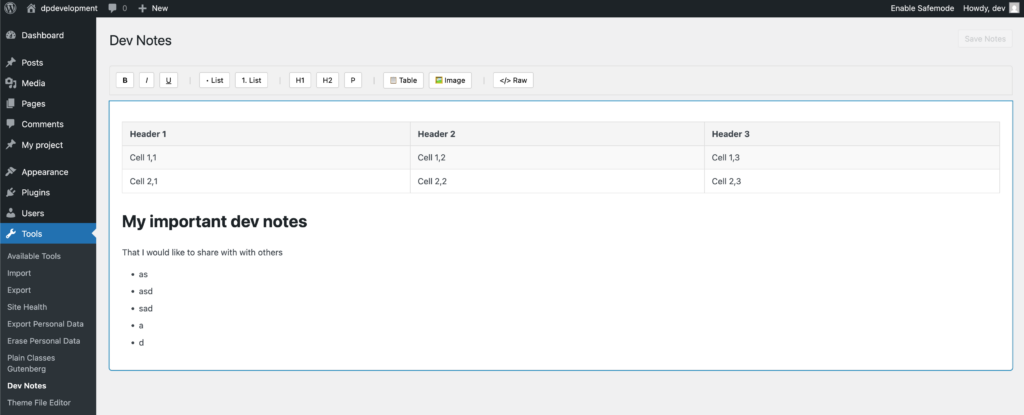
Task: Open the Howdy, dev account menu
Action: point(991,8)
